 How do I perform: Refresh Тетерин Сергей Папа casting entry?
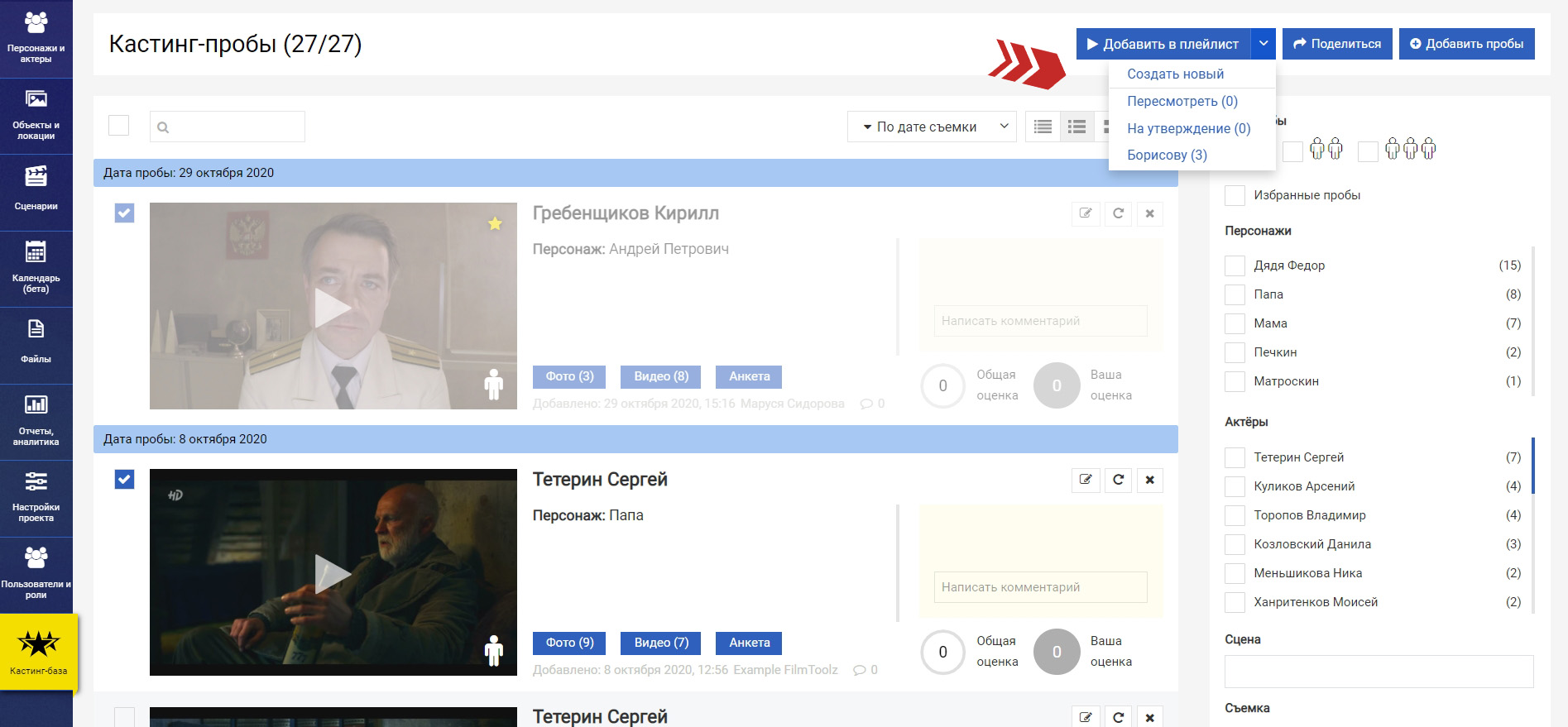pyautogui.click(x=1118, y=480)
